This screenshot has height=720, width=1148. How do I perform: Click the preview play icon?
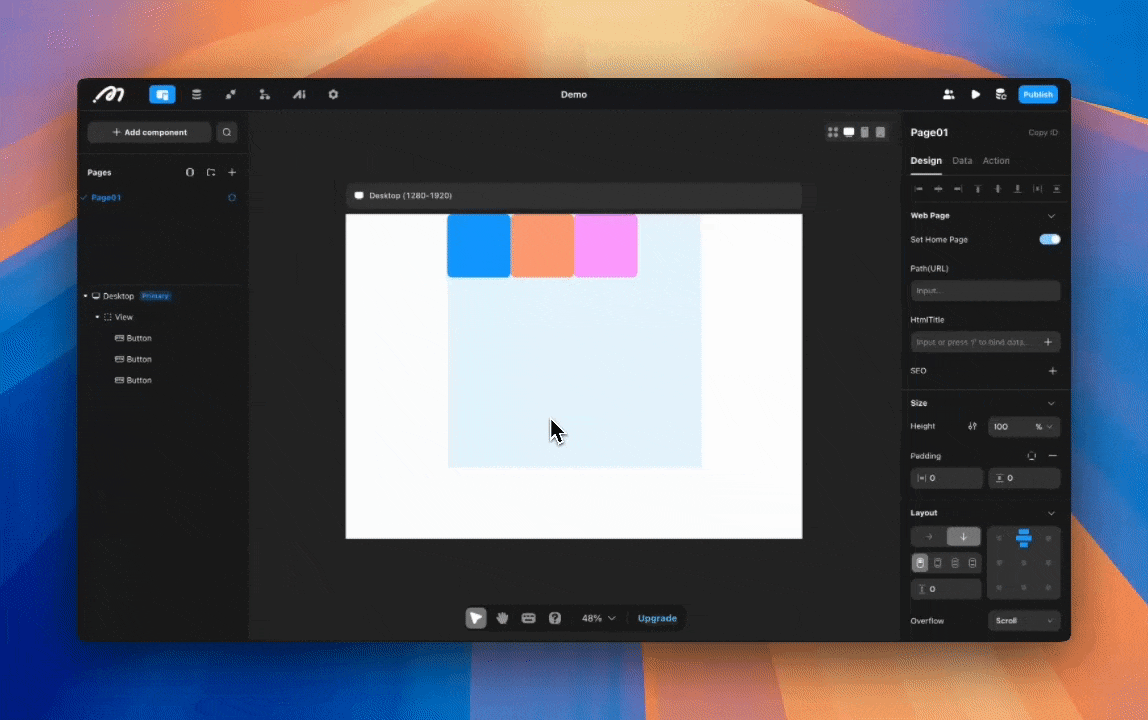975,94
